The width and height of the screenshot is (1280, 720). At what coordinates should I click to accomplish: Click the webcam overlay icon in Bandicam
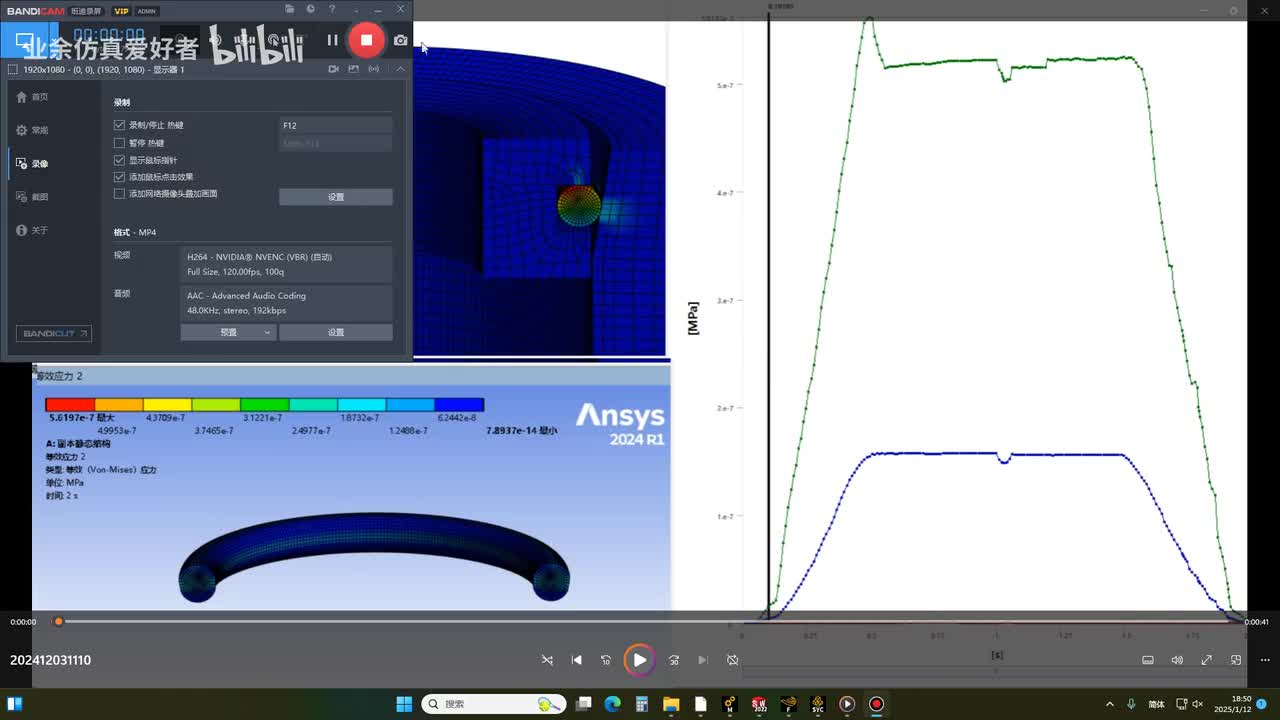click(x=333, y=69)
